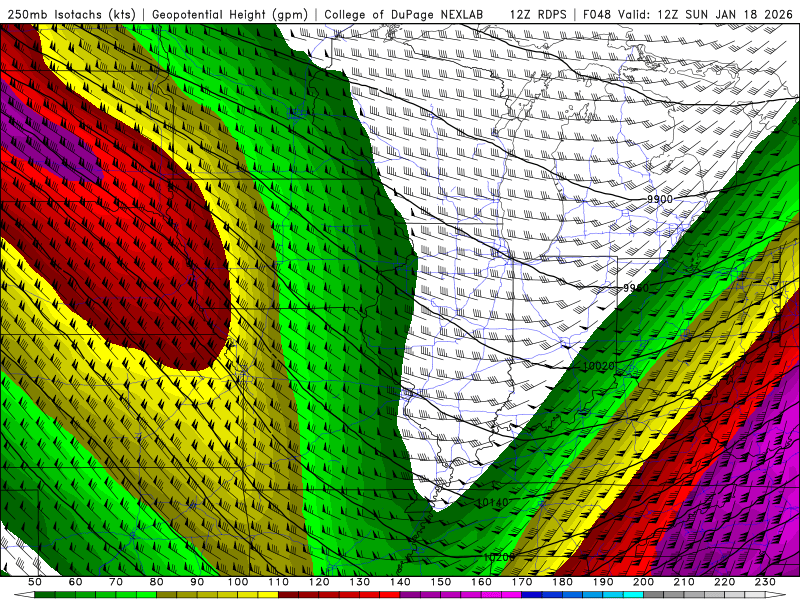This screenshot has height=600, width=800.
Task: Click the darkest gray legend swatch starting at 200
Action: (x=654, y=594)
